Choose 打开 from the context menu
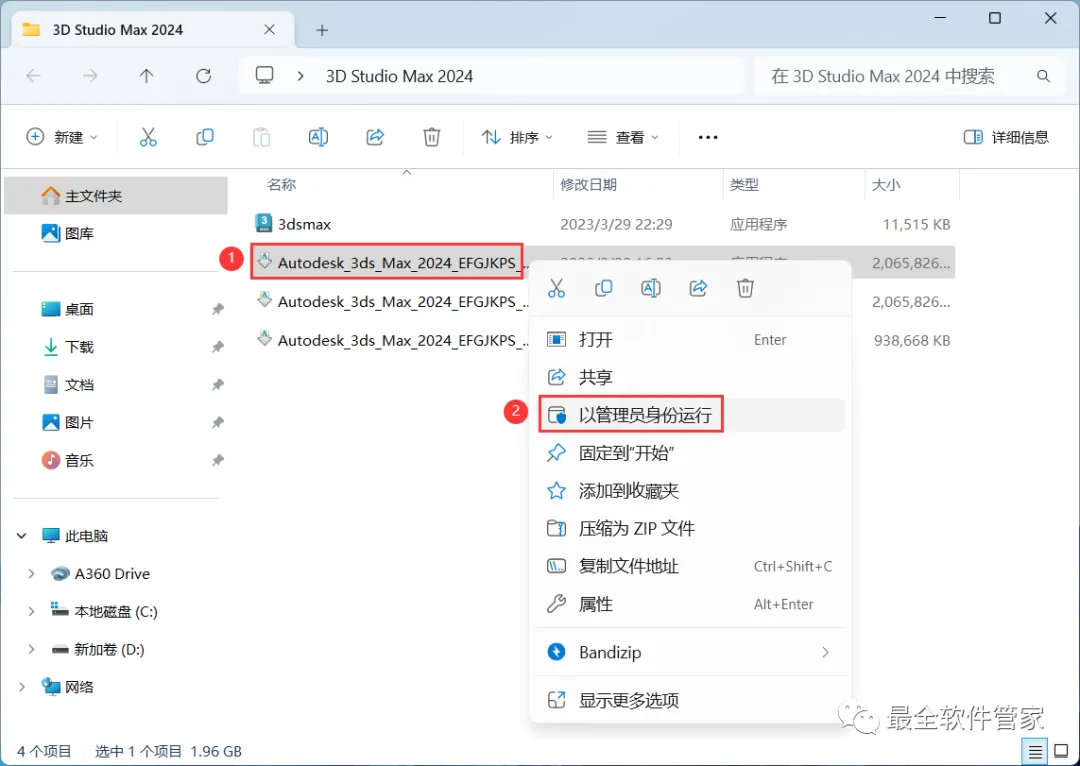This screenshot has height=766, width=1080. point(690,340)
